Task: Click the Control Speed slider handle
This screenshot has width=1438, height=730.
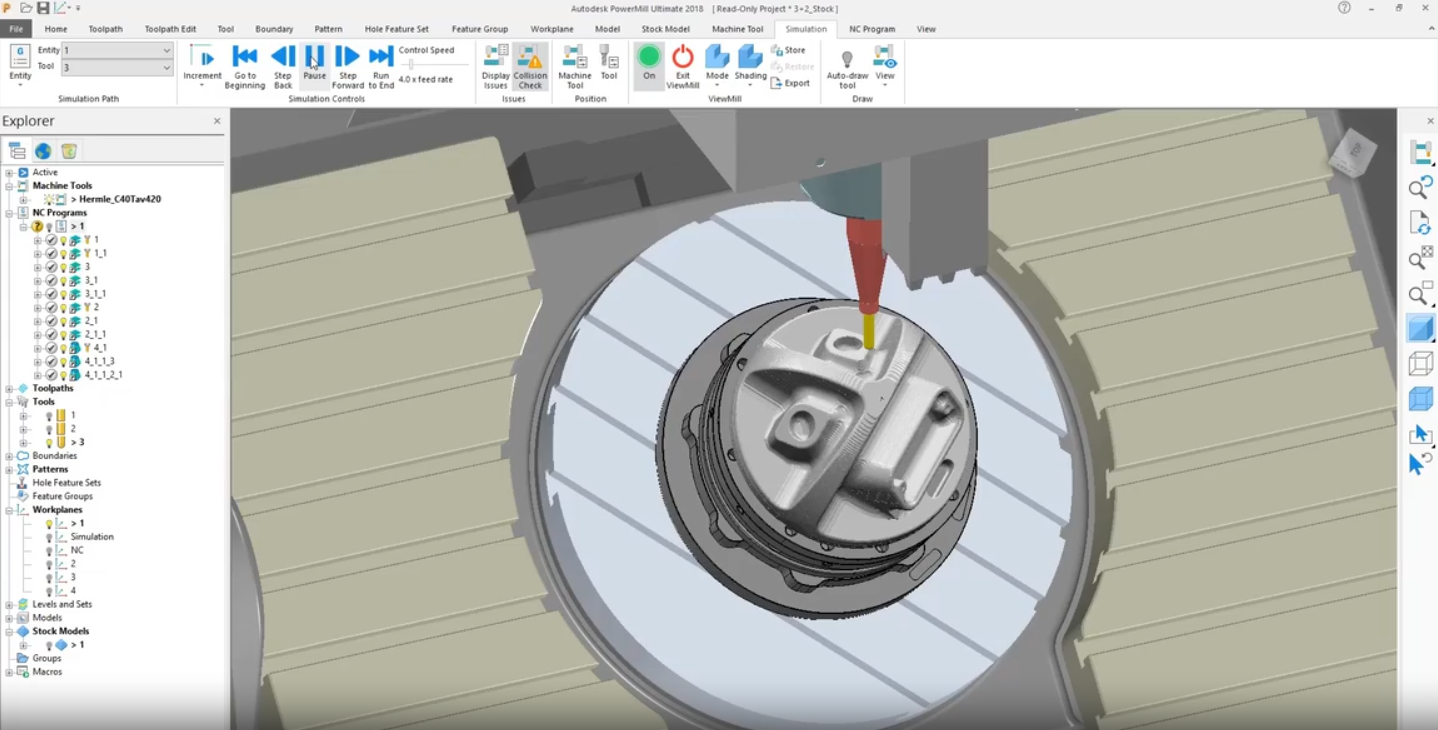Action: coord(409,65)
